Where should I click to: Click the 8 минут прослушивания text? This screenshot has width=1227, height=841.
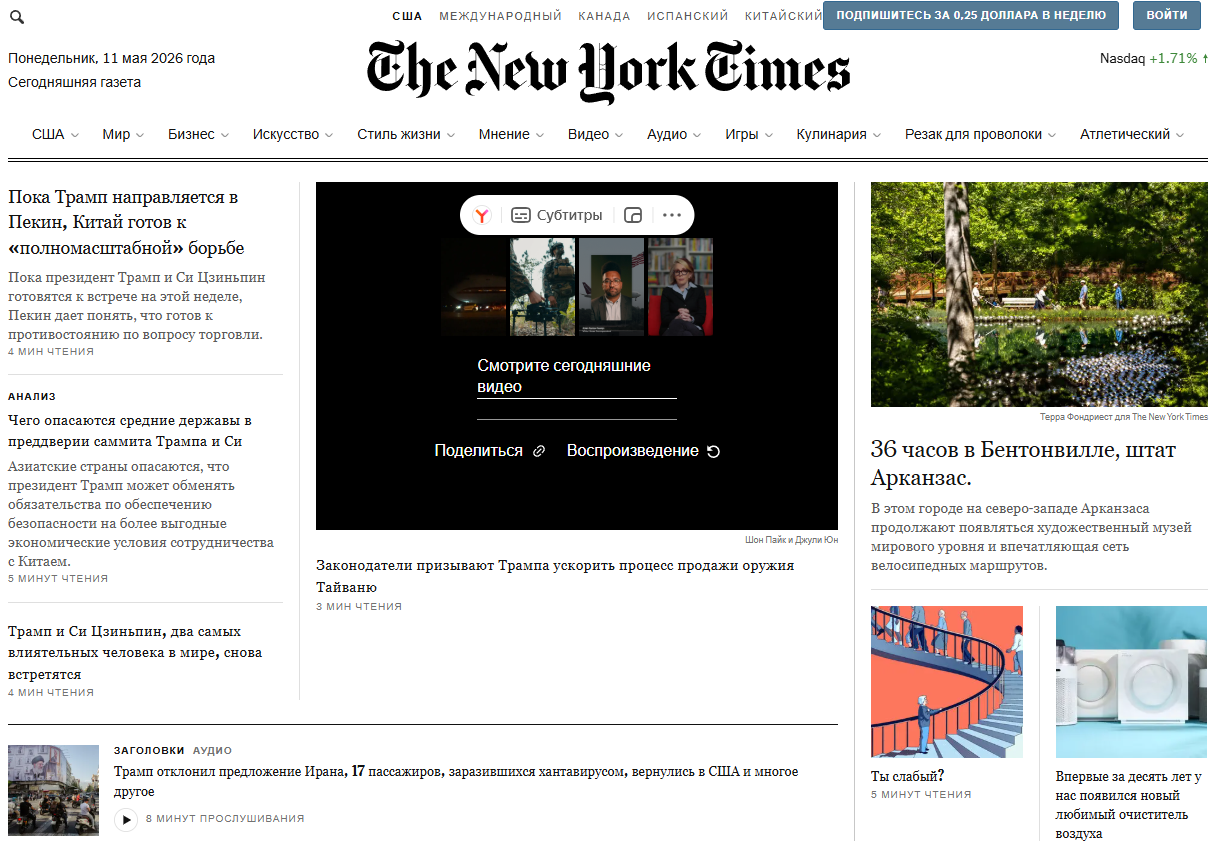[x=225, y=819]
